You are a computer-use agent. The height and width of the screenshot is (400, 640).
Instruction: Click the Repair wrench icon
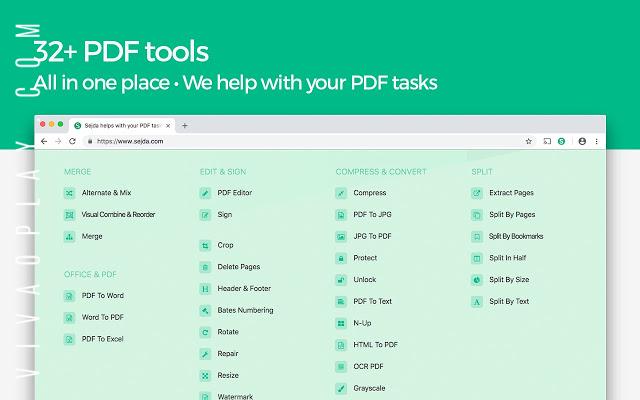pos(205,354)
